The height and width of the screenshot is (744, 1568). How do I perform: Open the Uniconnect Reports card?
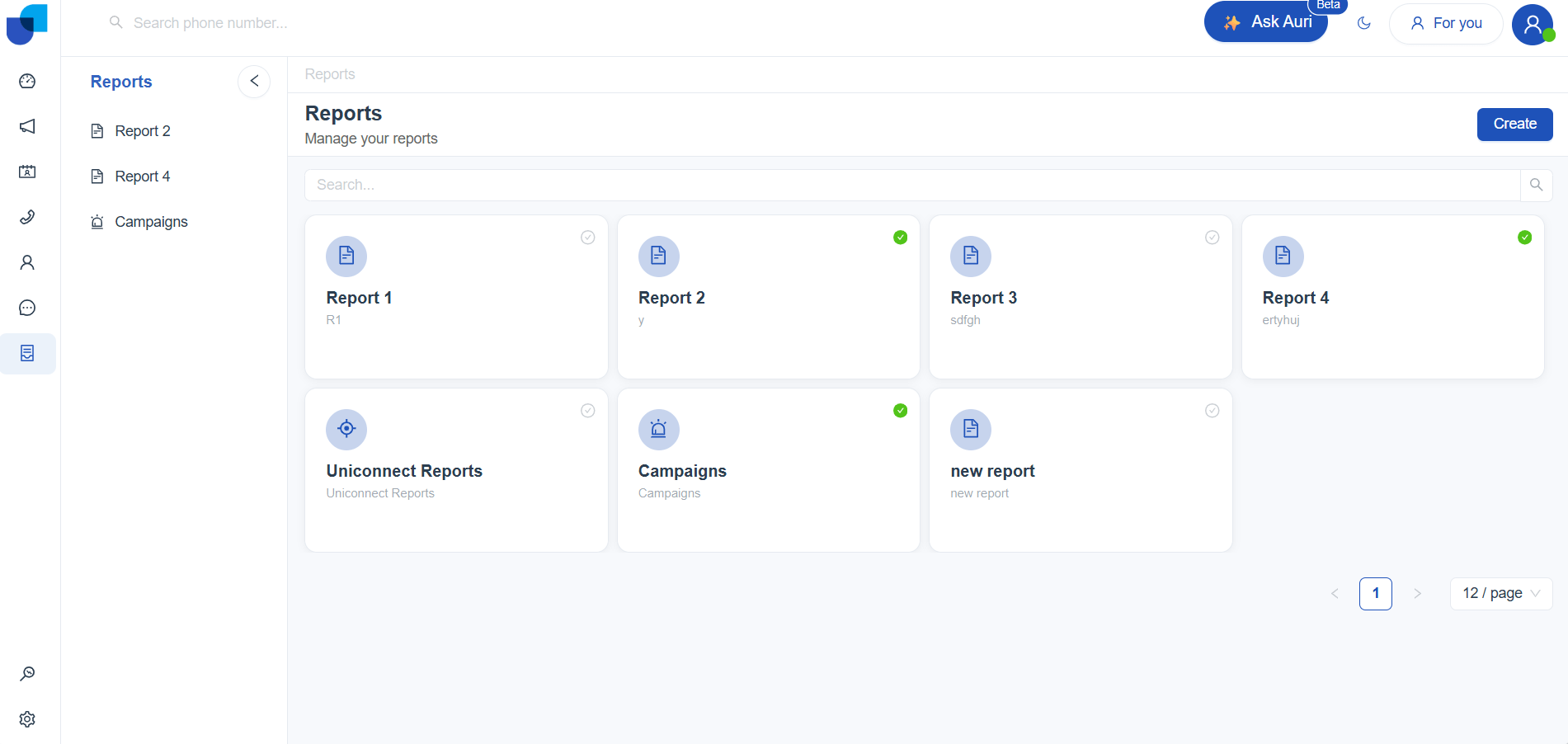coord(456,470)
